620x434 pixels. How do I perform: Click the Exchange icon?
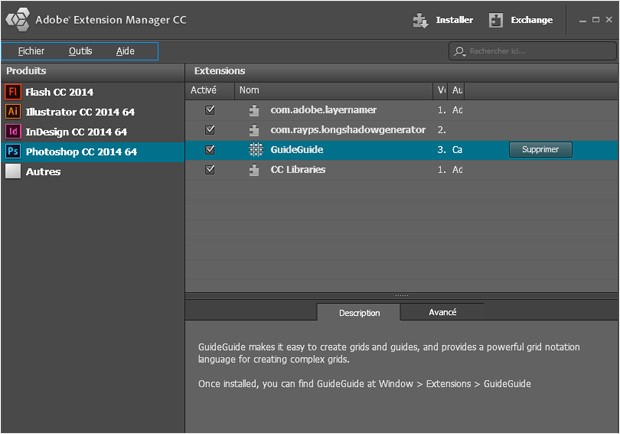[496, 20]
